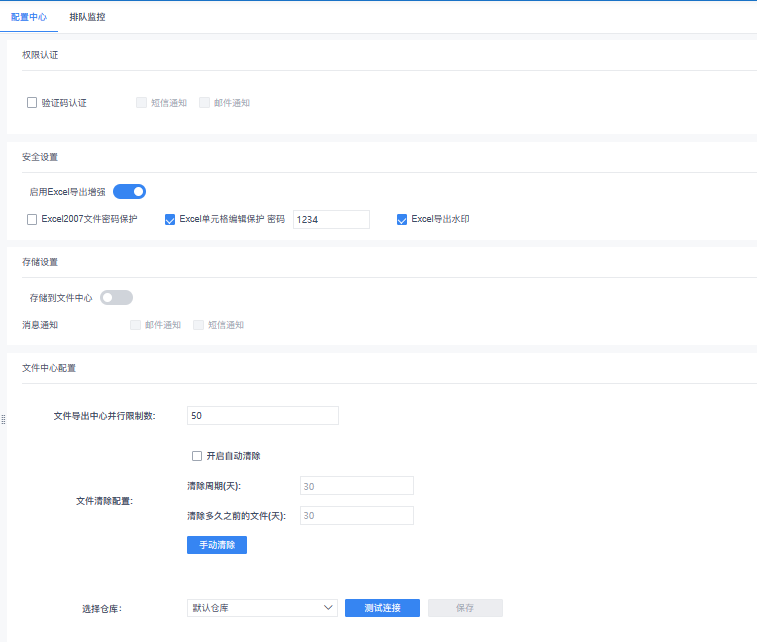Tick 邮件通知 in 消息通知 row

(135, 325)
